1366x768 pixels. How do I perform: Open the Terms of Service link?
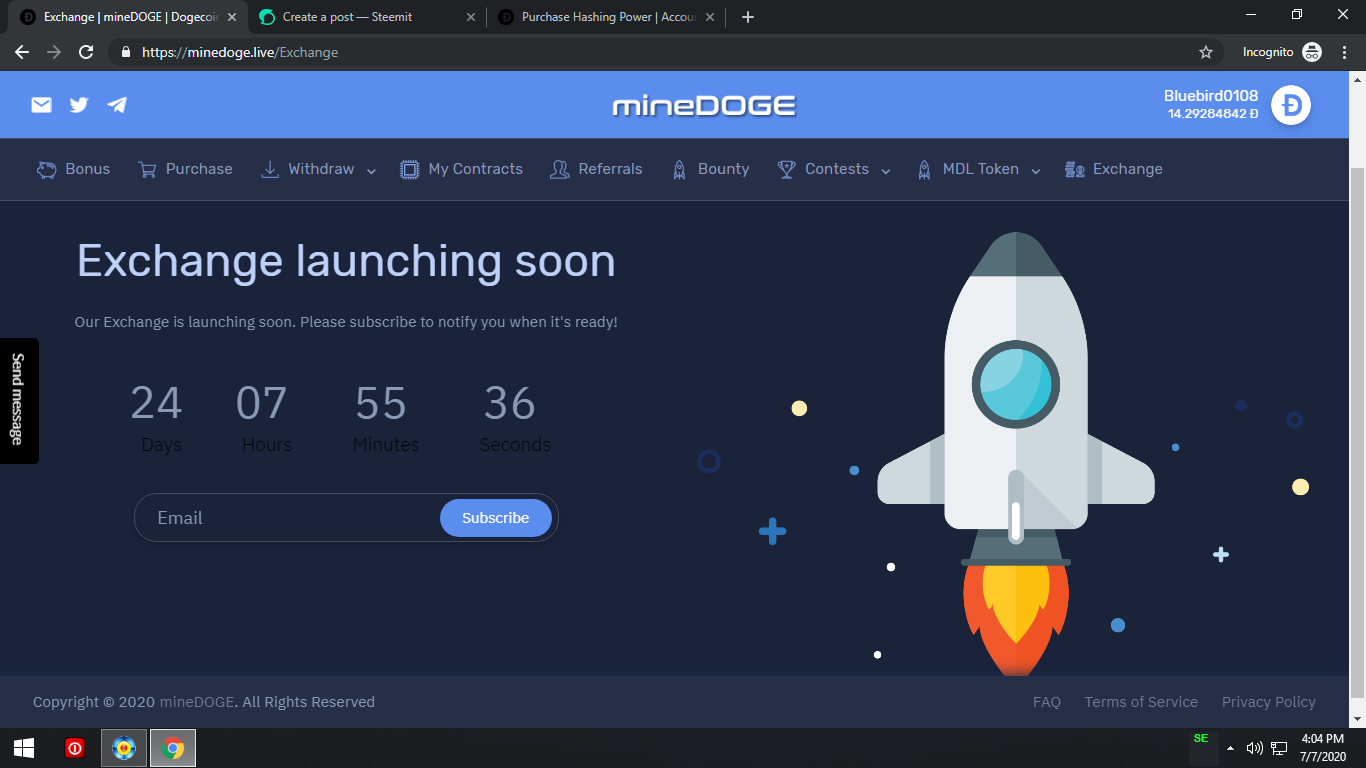[1141, 702]
